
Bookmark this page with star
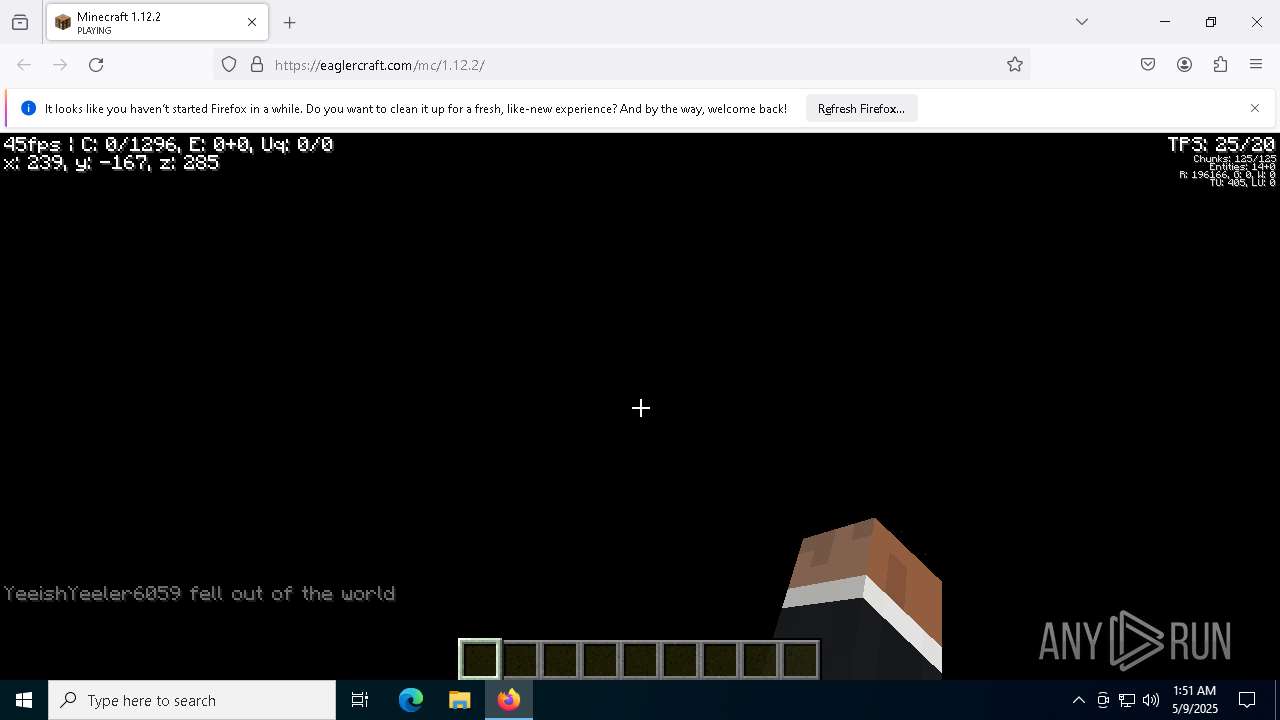[1015, 65]
